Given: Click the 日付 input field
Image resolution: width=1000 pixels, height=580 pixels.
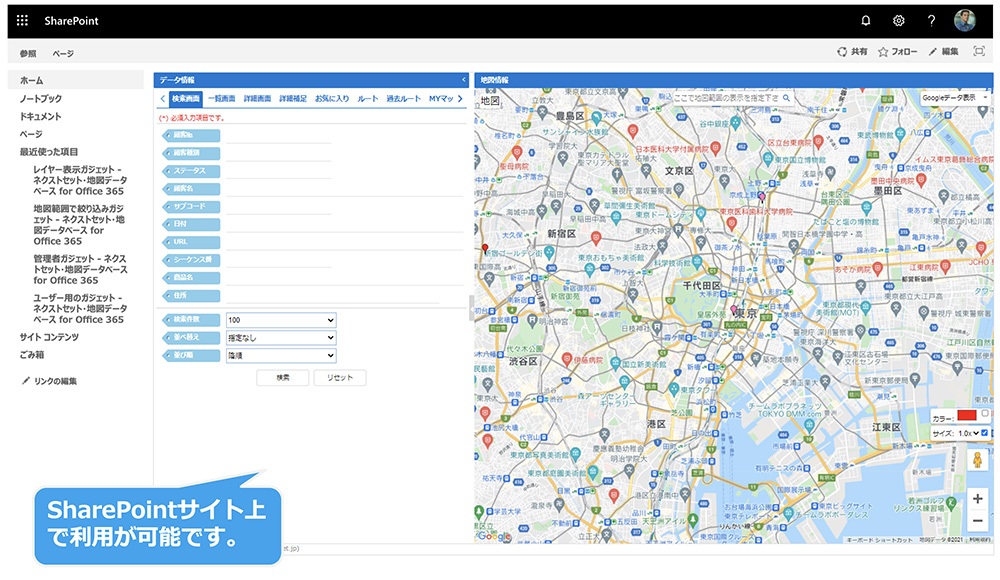Looking at the screenshot, I should click(344, 225).
